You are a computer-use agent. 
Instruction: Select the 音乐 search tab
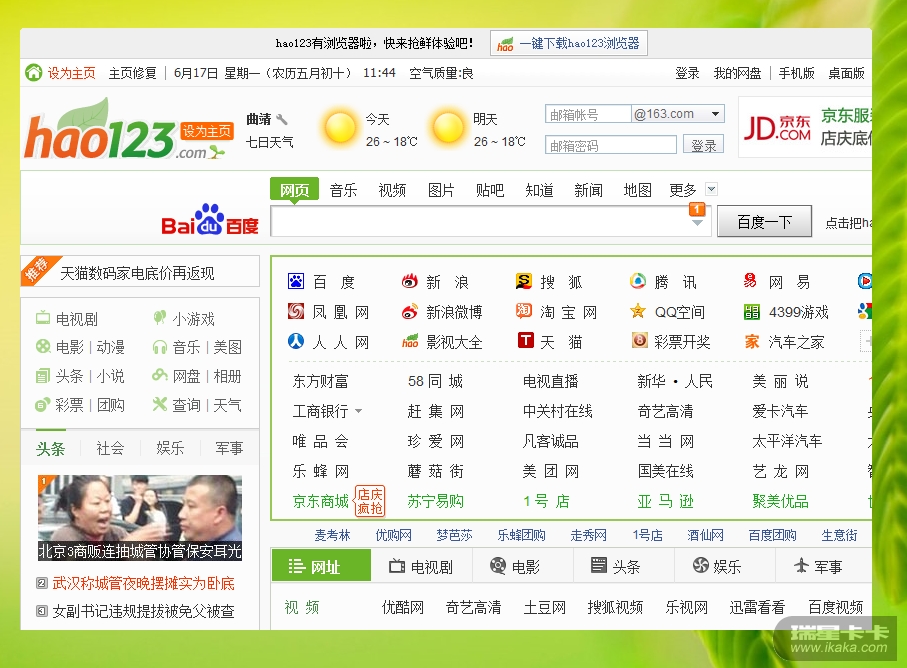click(343, 190)
